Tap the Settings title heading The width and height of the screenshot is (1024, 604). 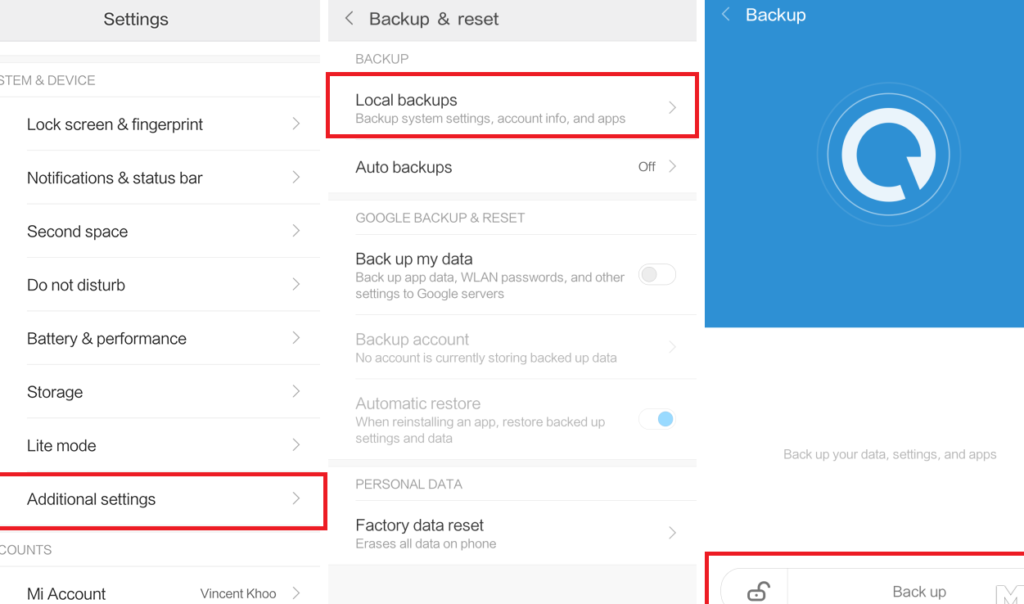136,19
